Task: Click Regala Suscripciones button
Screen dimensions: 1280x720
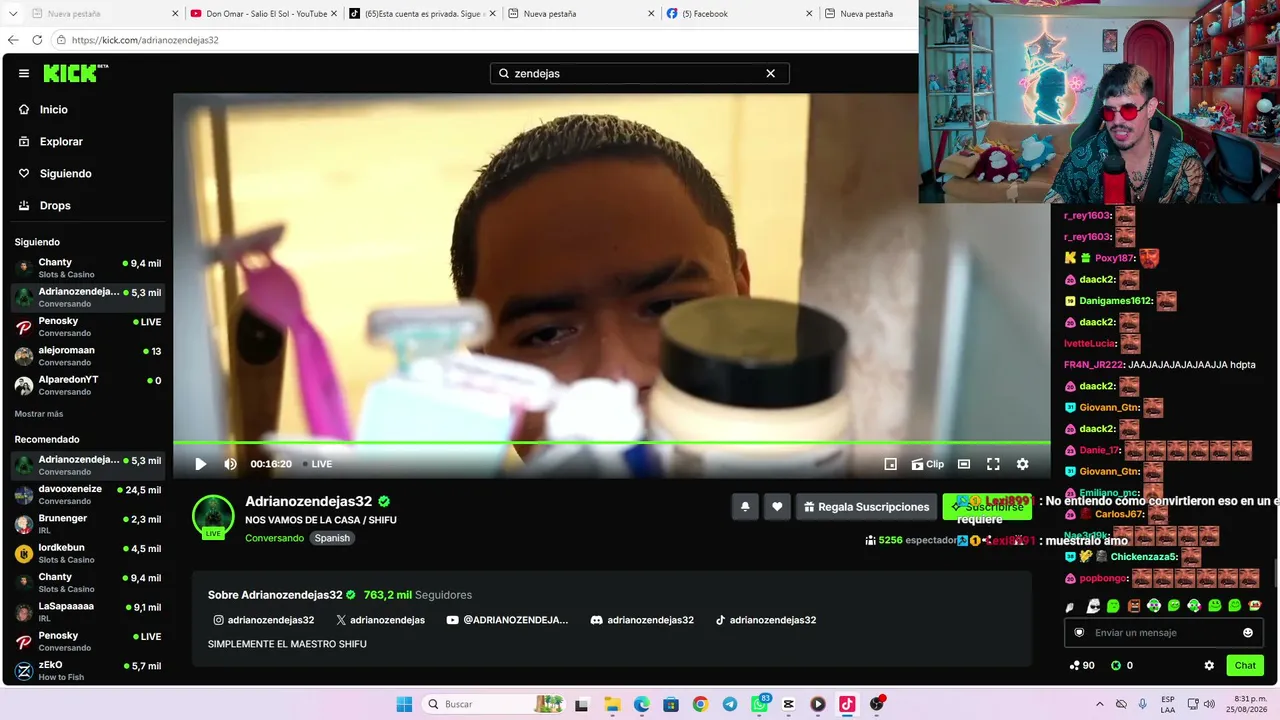Action: pos(866,507)
